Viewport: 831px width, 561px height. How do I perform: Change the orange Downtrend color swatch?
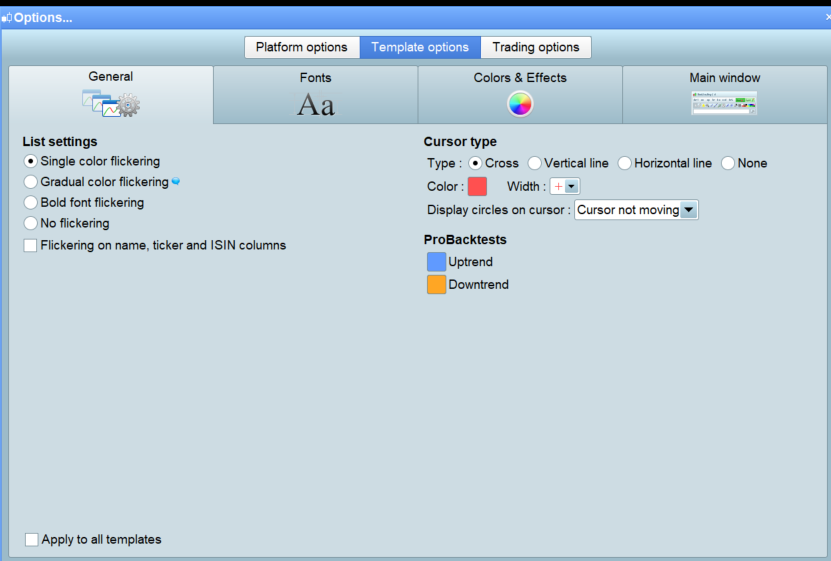(436, 284)
